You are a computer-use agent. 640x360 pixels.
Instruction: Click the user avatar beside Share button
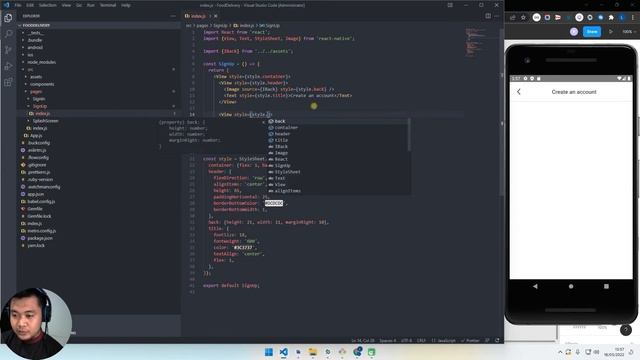(574, 31)
